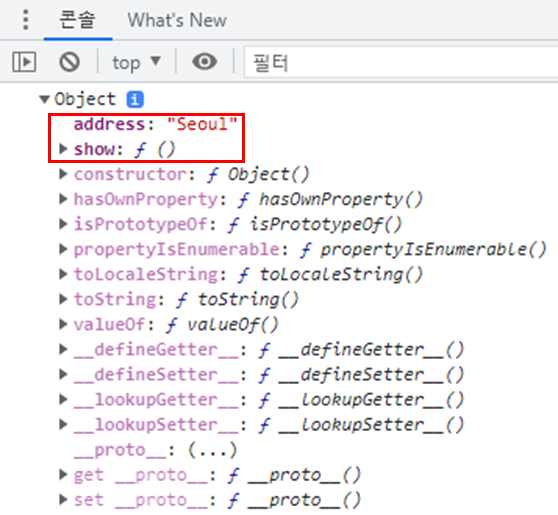
Task: Expand the set __proto__ entry
Action: click(x=63, y=500)
